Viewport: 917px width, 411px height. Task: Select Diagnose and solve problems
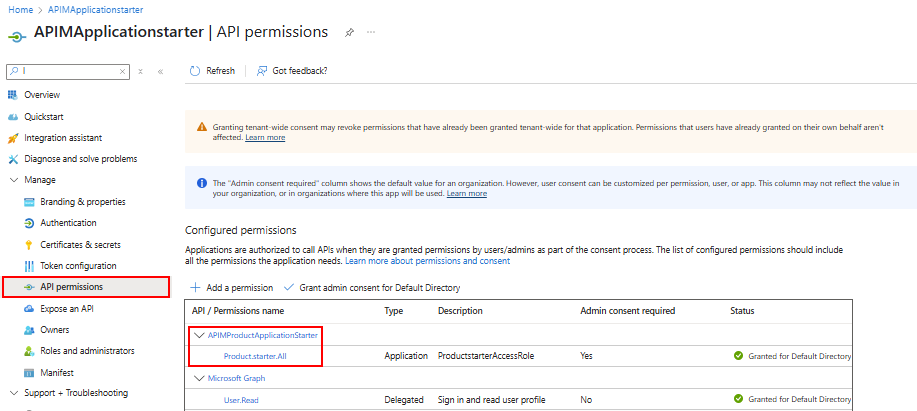click(80, 159)
